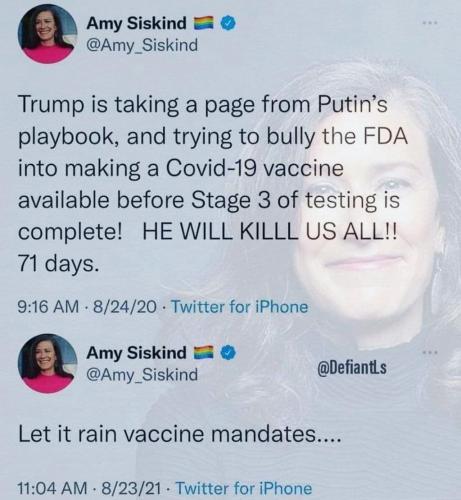Click the rainbow flag emoji in the 8/24/20 tweet header
This screenshot has height=500, width=461.
204,23
